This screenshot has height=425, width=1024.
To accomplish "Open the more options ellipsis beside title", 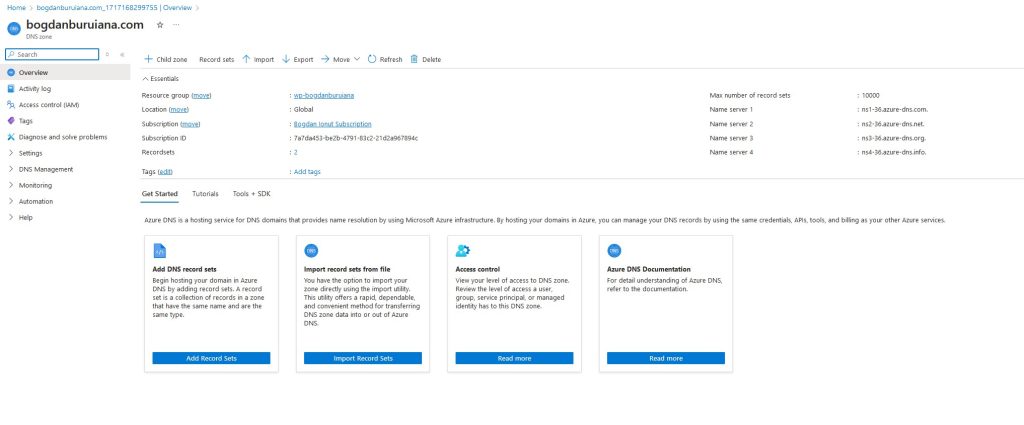I will tap(176, 25).
